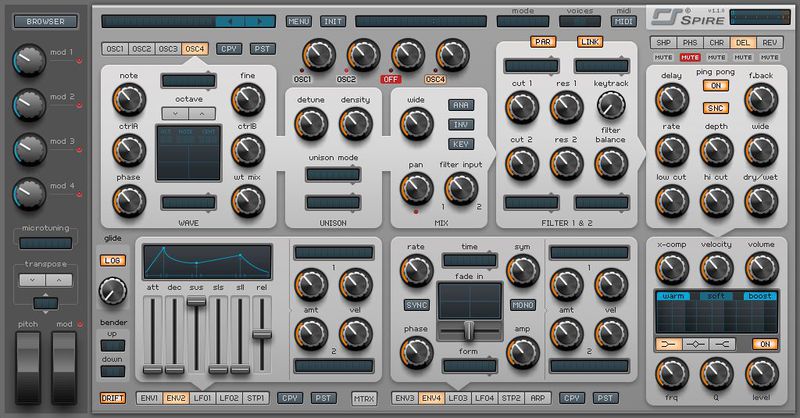Toggle the LFO SYNC button

pos(416,304)
